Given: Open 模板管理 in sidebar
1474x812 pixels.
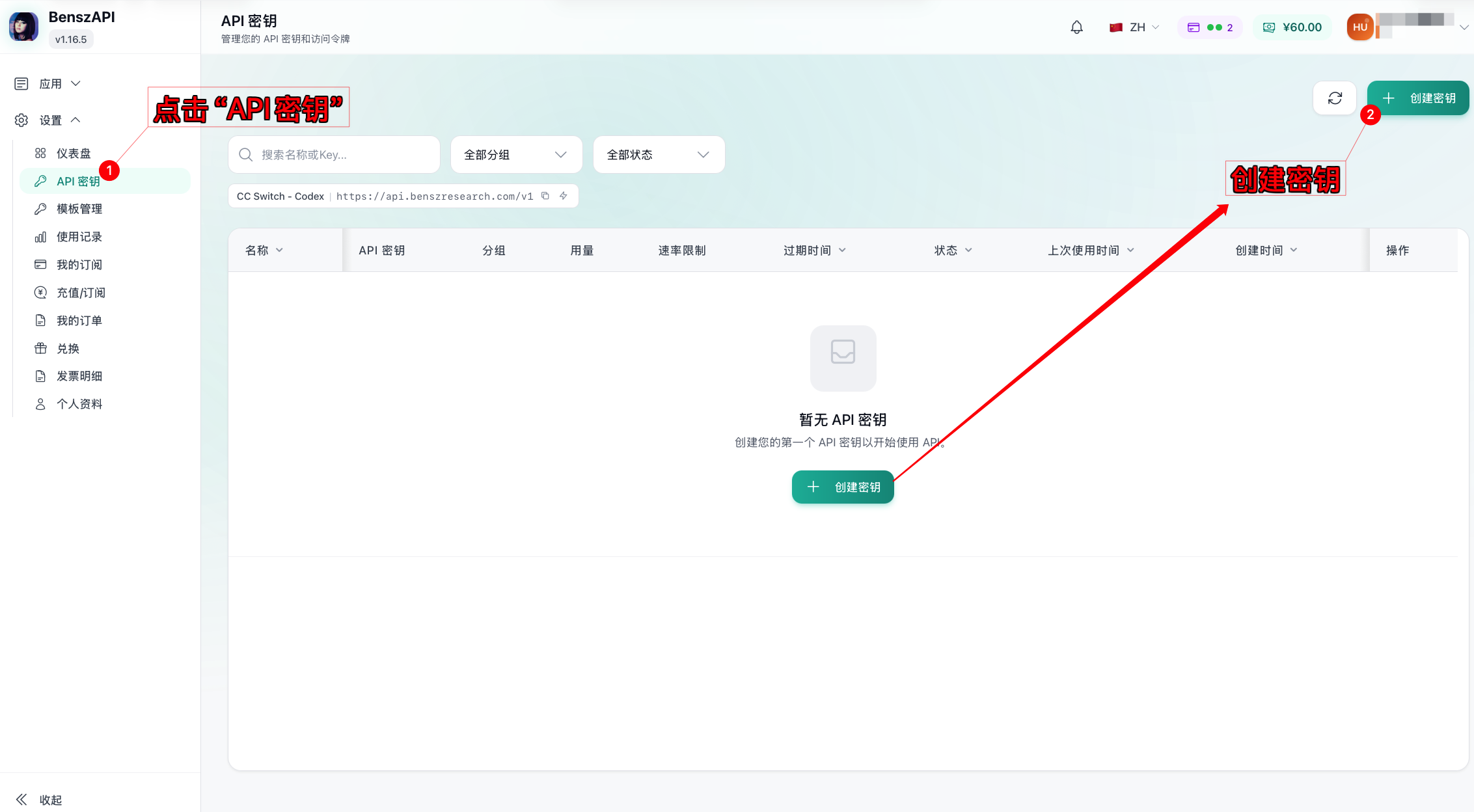Looking at the screenshot, I should click(104, 209).
